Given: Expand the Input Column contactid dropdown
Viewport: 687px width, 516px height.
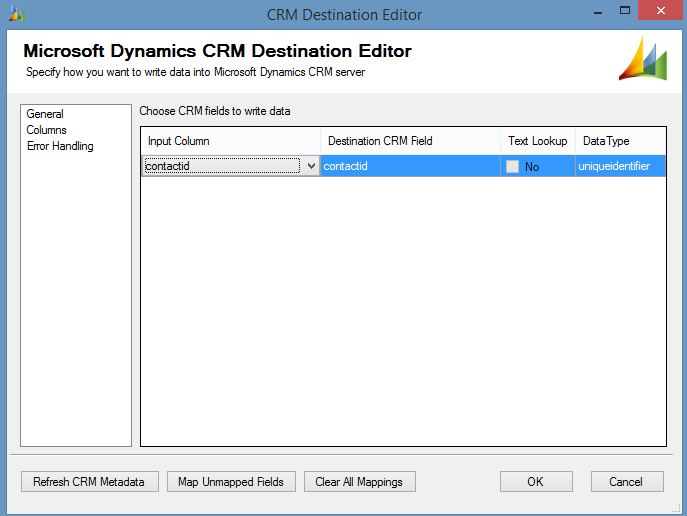Looking at the screenshot, I should (x=311, y=166).
